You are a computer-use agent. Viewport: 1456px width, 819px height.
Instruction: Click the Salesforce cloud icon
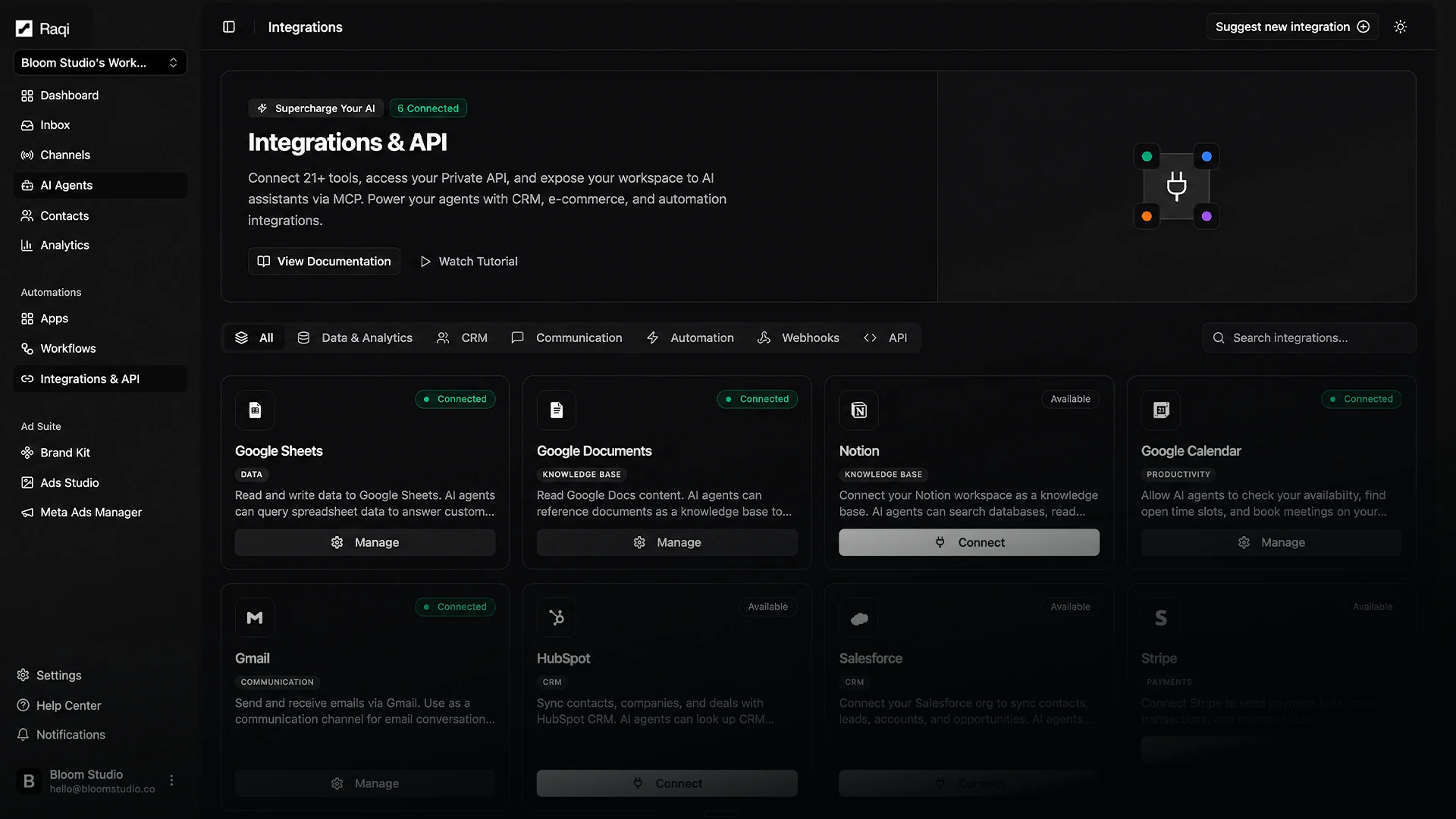click(x=859, y=618)
